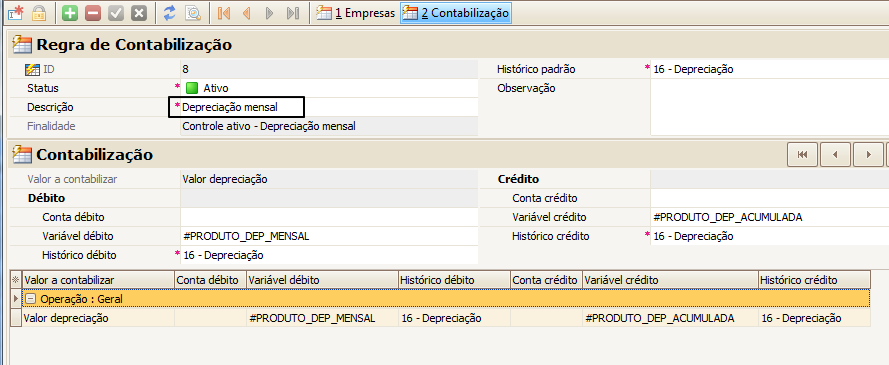Image resolution: width=889 pixels, height=365 pixels.
Task: Click the empty Conta crédito field
Action: point(770,198)
